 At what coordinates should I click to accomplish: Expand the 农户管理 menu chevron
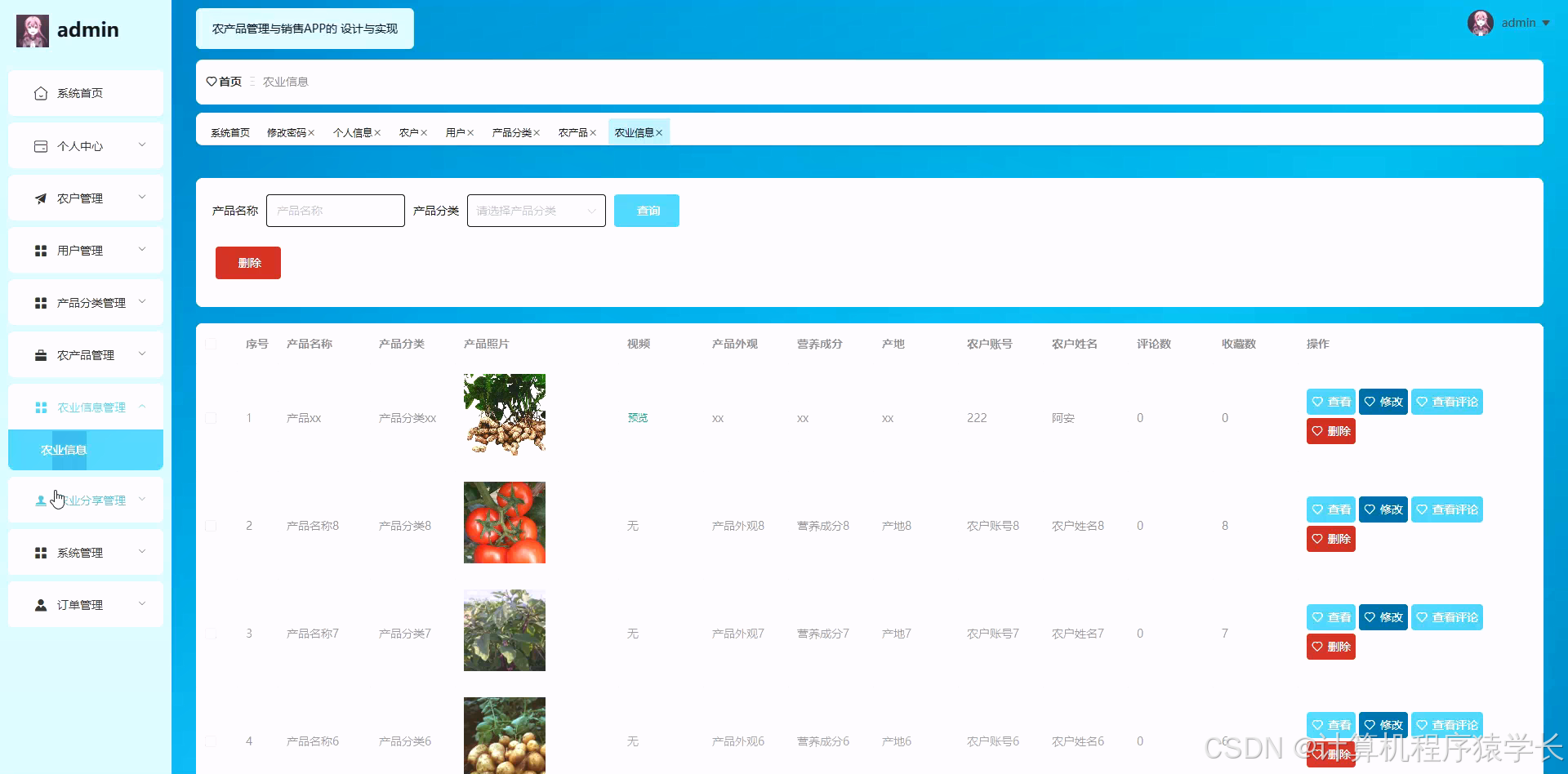pyautogui.click(x=142, y=198)
